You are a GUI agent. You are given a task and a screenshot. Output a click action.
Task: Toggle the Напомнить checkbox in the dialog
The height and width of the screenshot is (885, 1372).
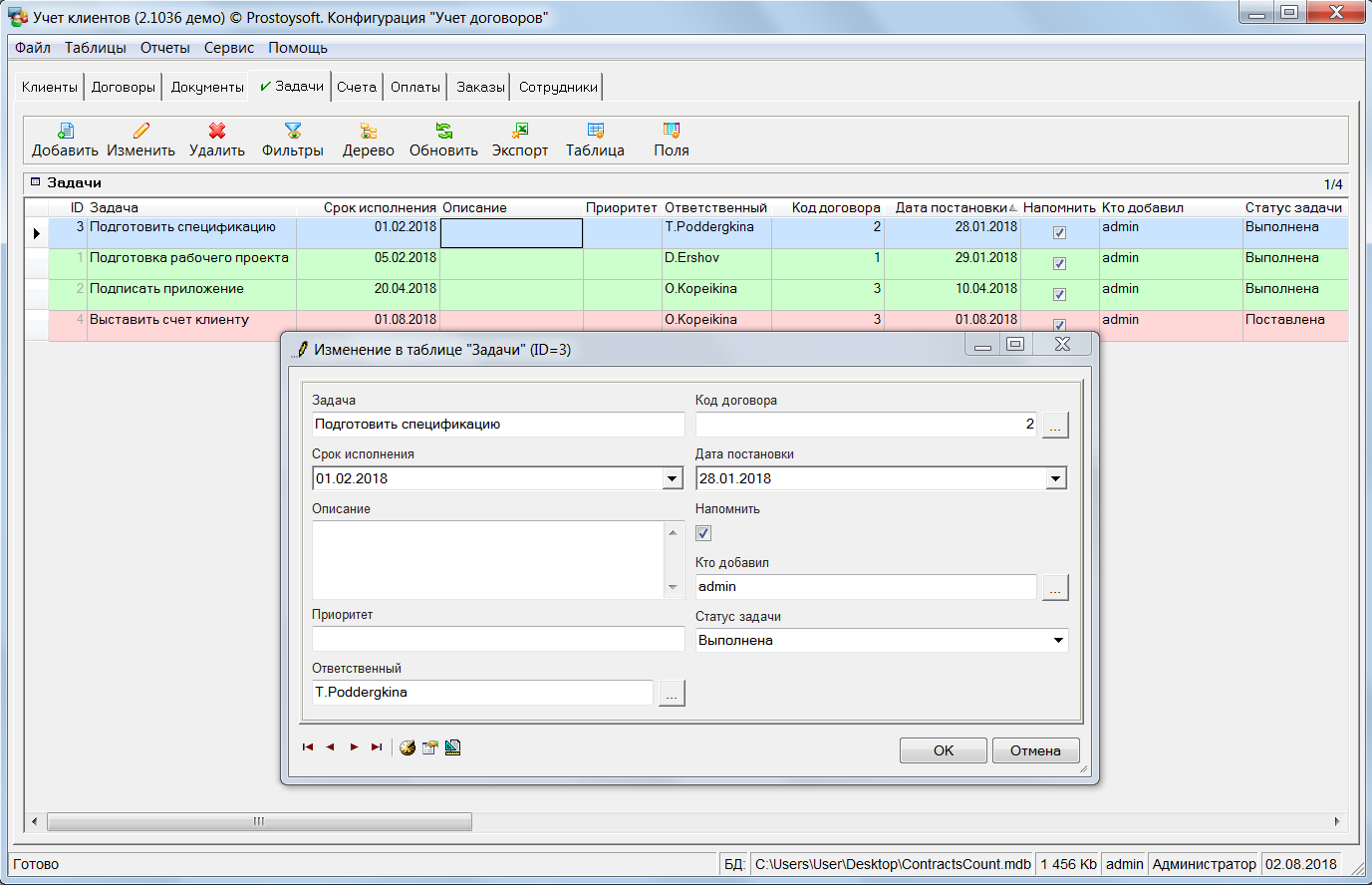tap(703, 533)
